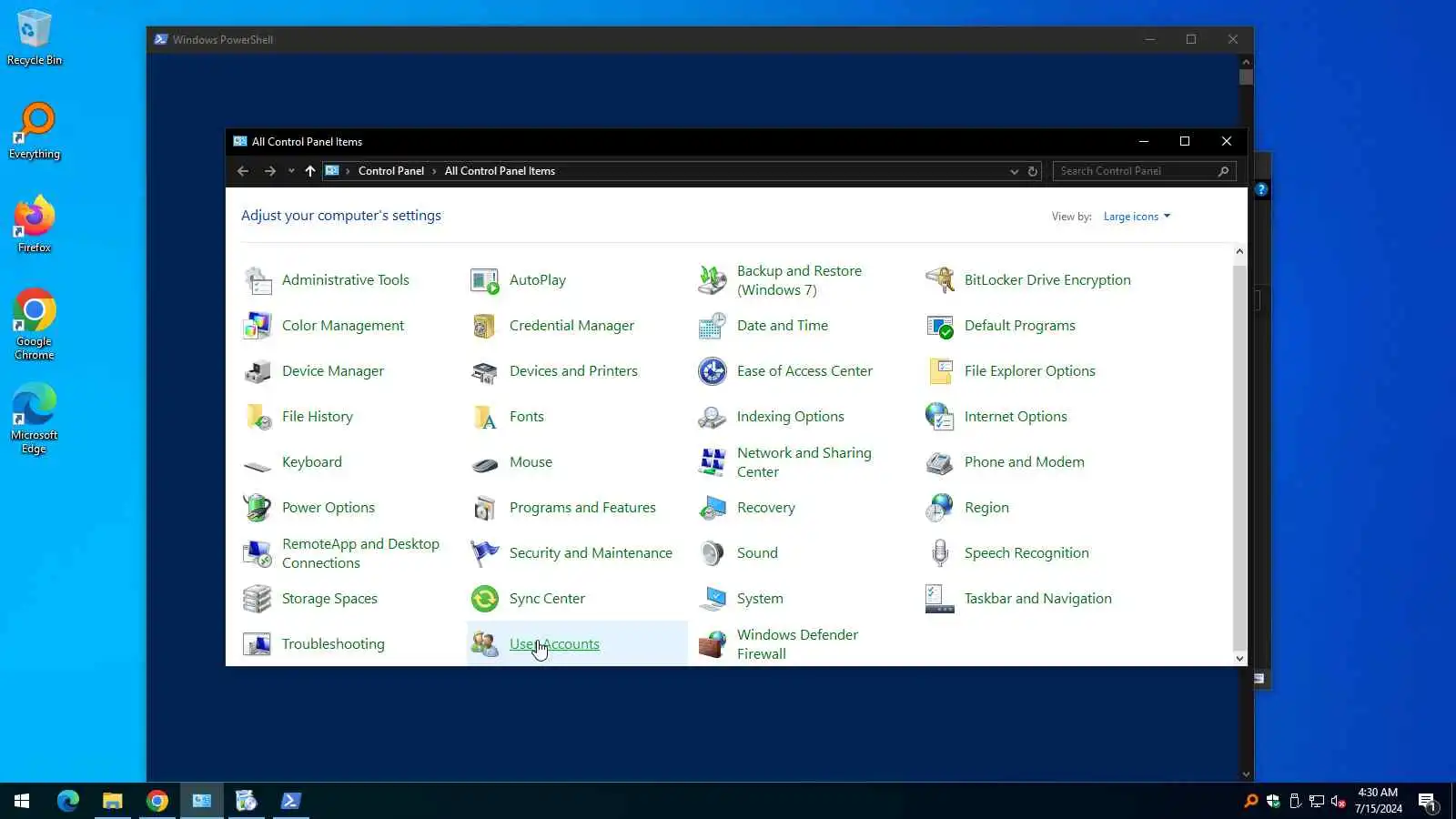Focus the Search Control Panel field
The width and height of the screenshot is (1456, 819).
(x=1145, y=171)
